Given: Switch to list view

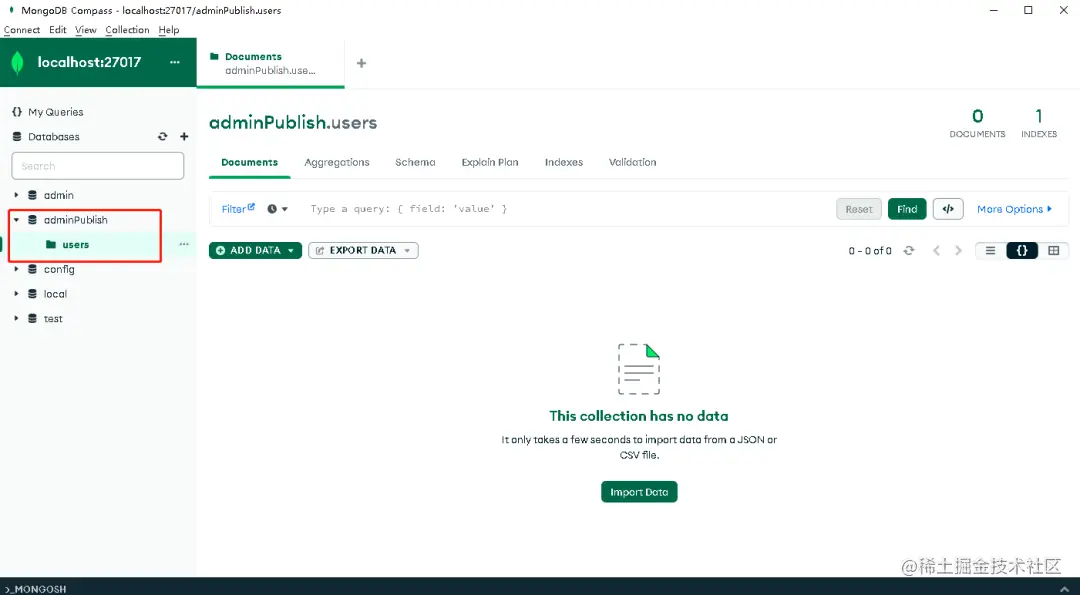Looking at the screenshot, I should tap(990, 251).
